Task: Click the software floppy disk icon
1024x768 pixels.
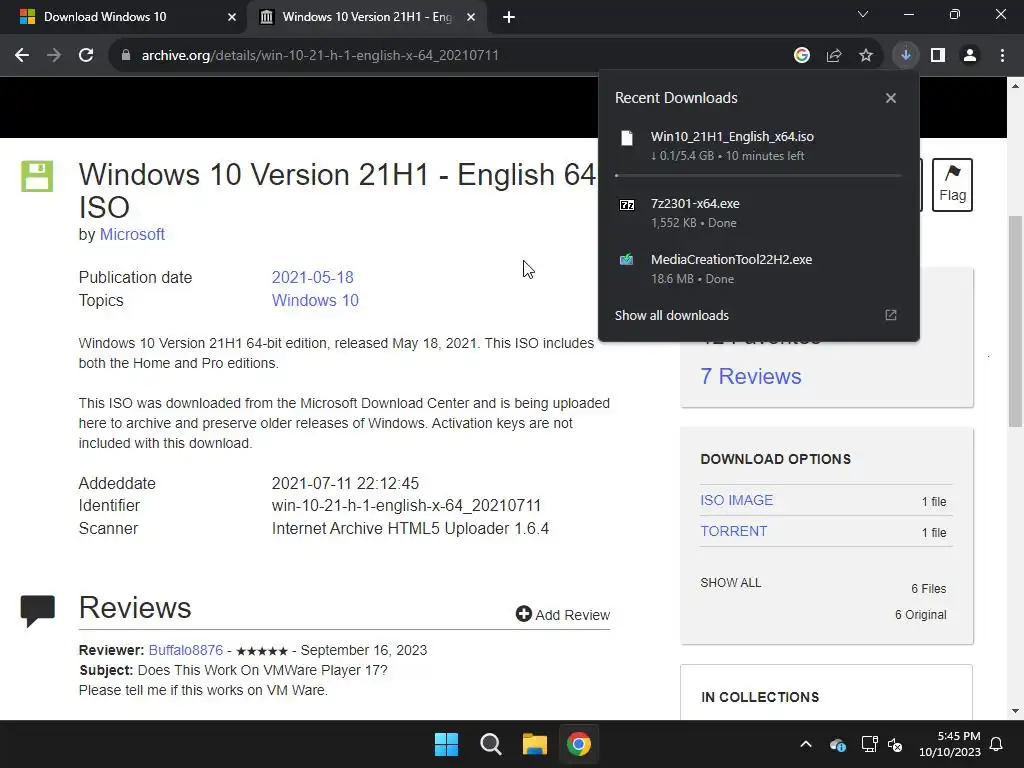Action: click(x=37, y=176)
